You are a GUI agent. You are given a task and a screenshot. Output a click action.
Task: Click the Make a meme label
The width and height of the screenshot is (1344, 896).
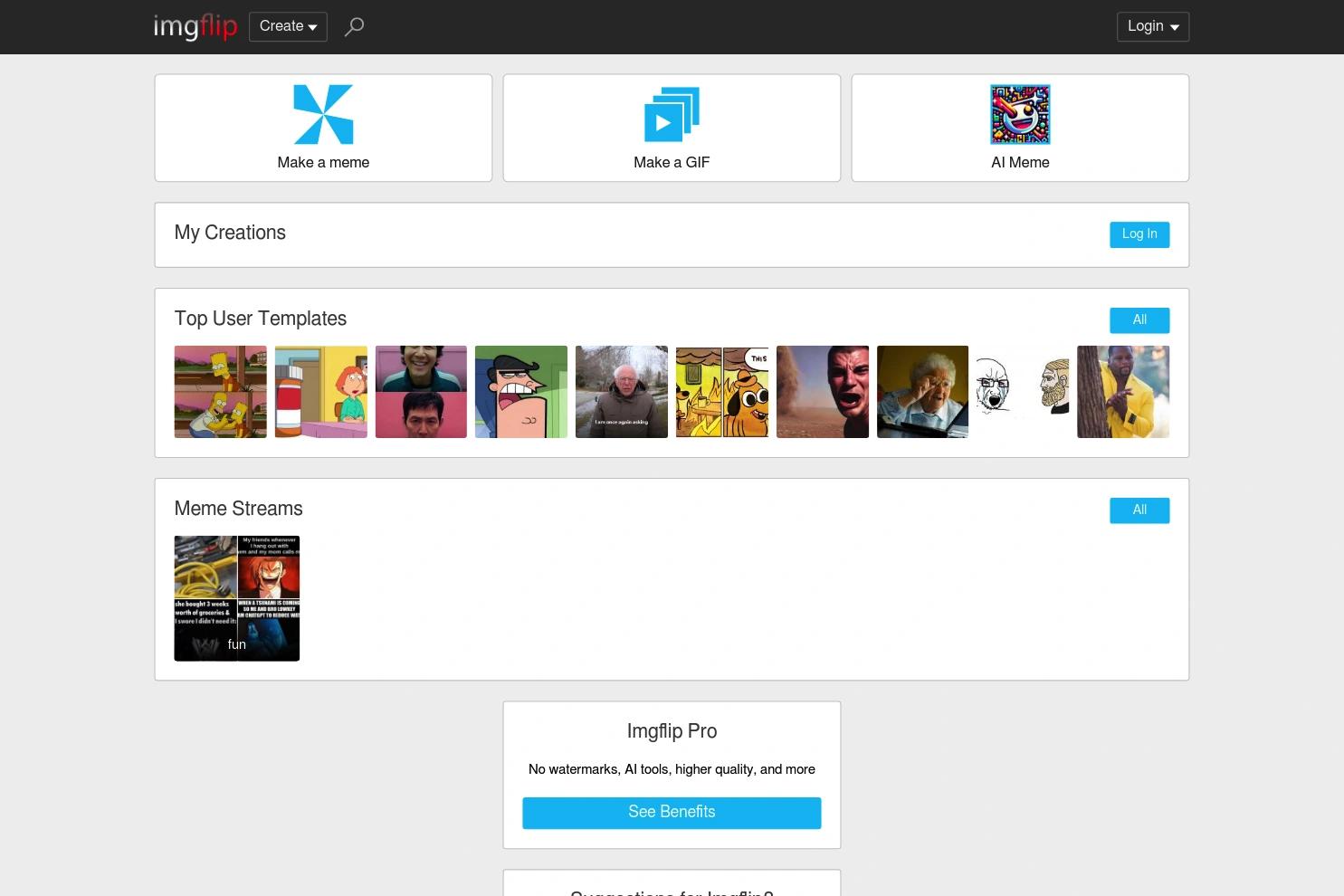[323, 163]
